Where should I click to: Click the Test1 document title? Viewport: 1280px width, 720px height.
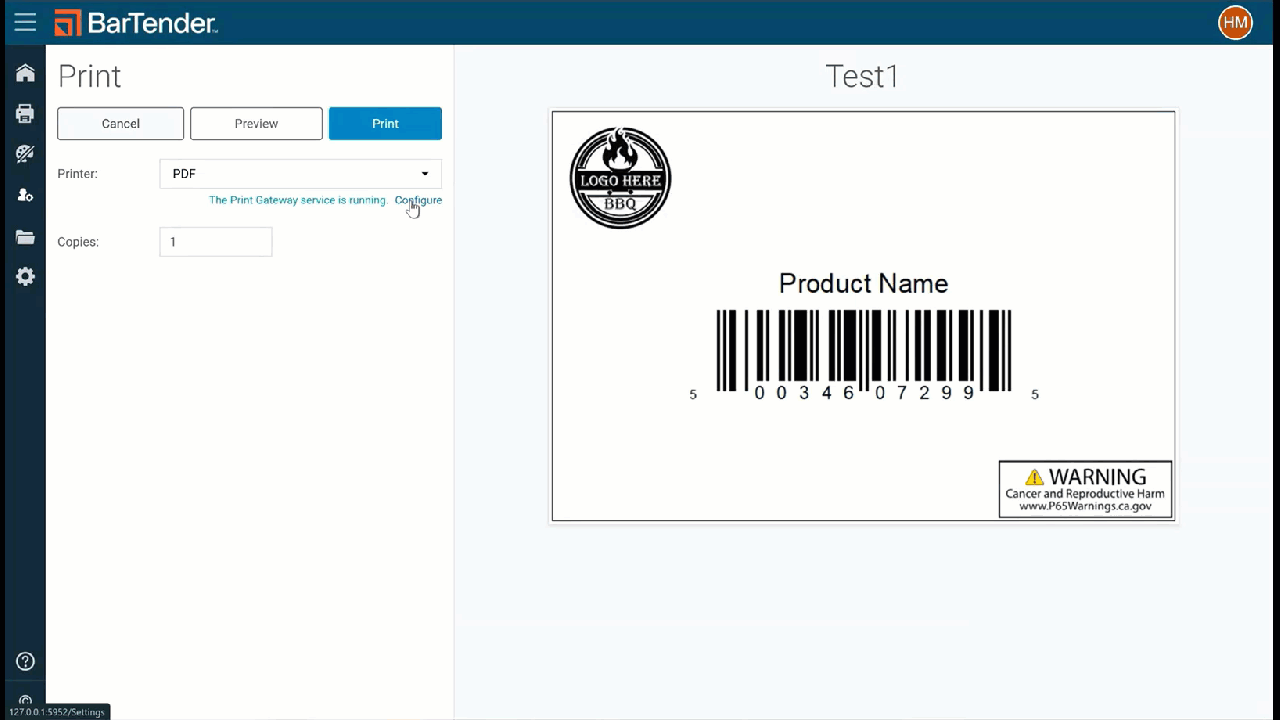862,76
